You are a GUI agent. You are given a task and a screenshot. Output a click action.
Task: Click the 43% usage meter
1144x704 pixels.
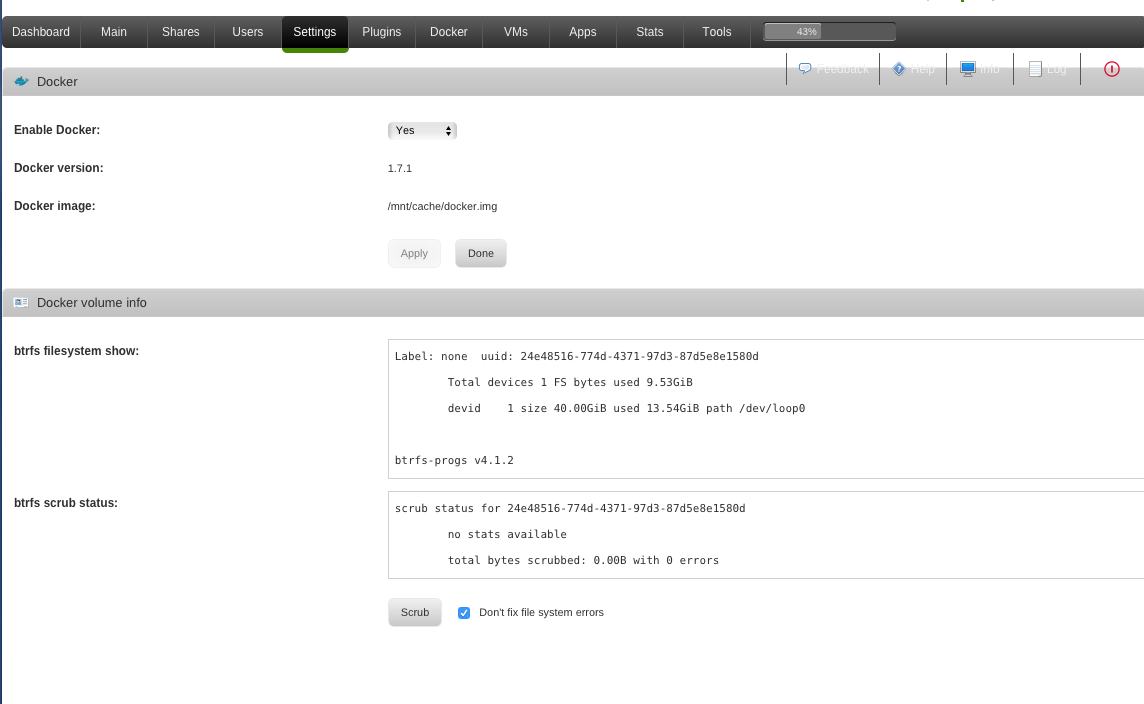[x=828, y=31]
